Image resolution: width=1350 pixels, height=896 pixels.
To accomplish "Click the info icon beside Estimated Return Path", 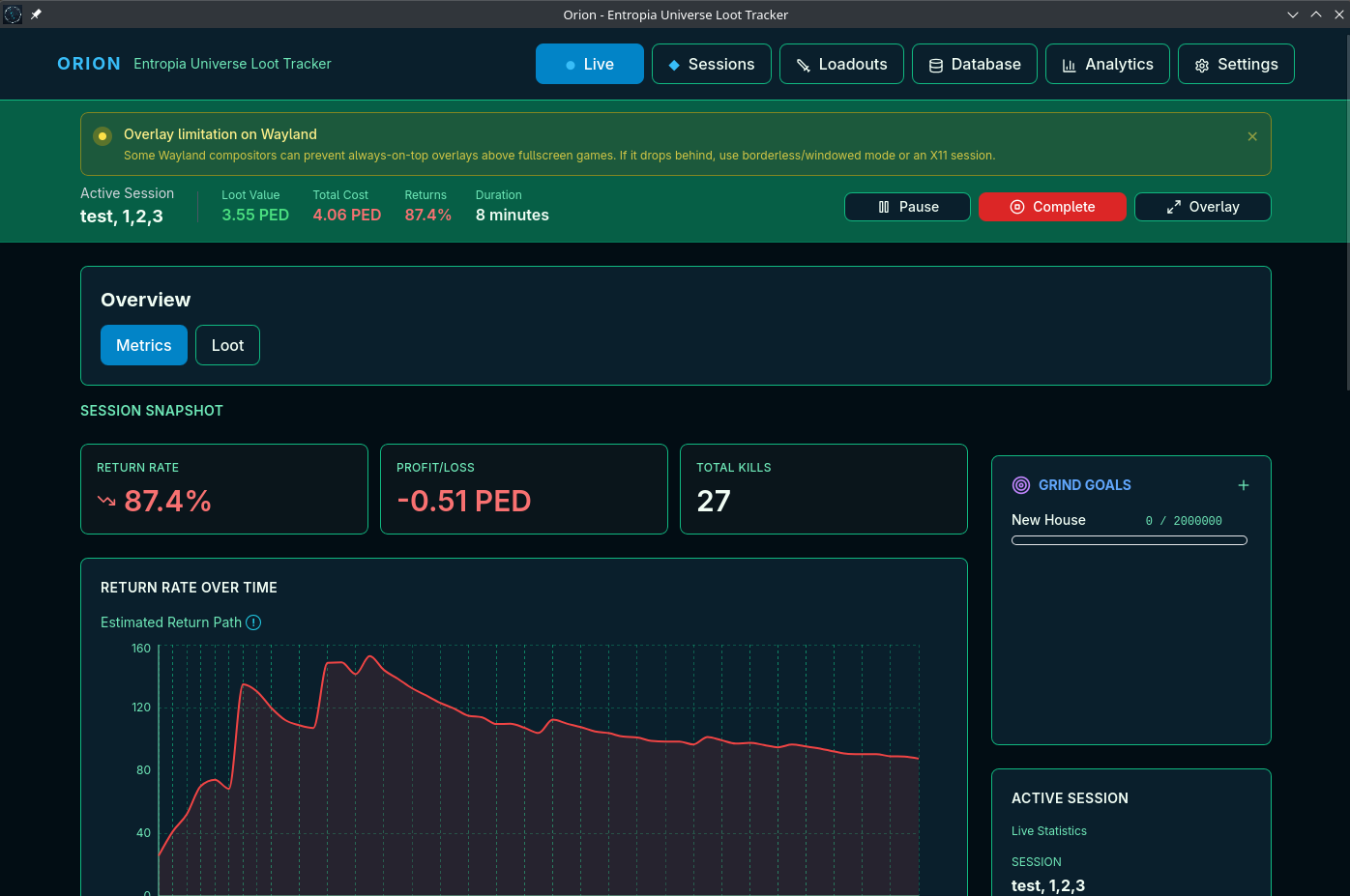I will tap(253, 622).
